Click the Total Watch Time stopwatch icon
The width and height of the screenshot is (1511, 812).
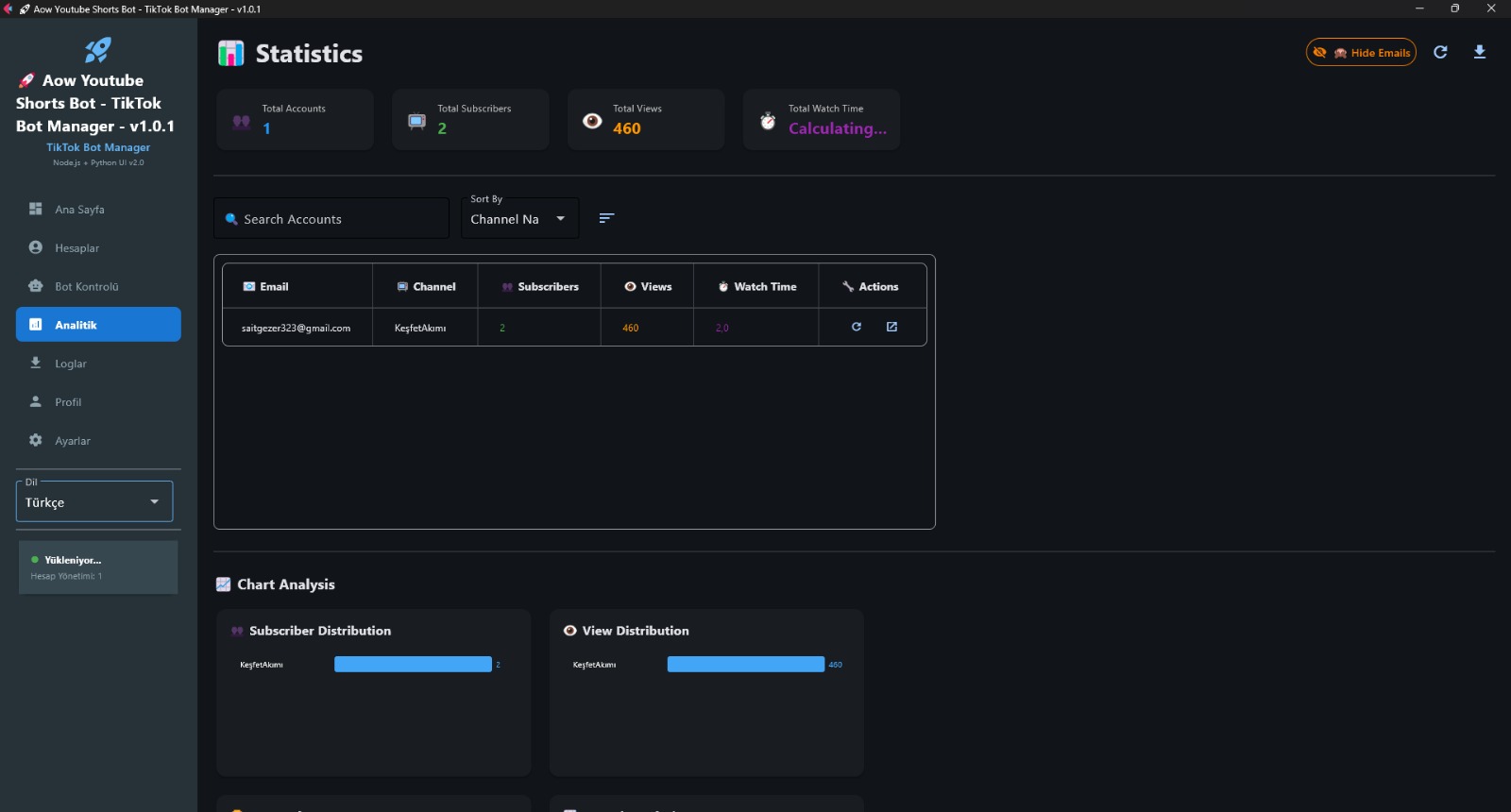click(x=768, y=121)
